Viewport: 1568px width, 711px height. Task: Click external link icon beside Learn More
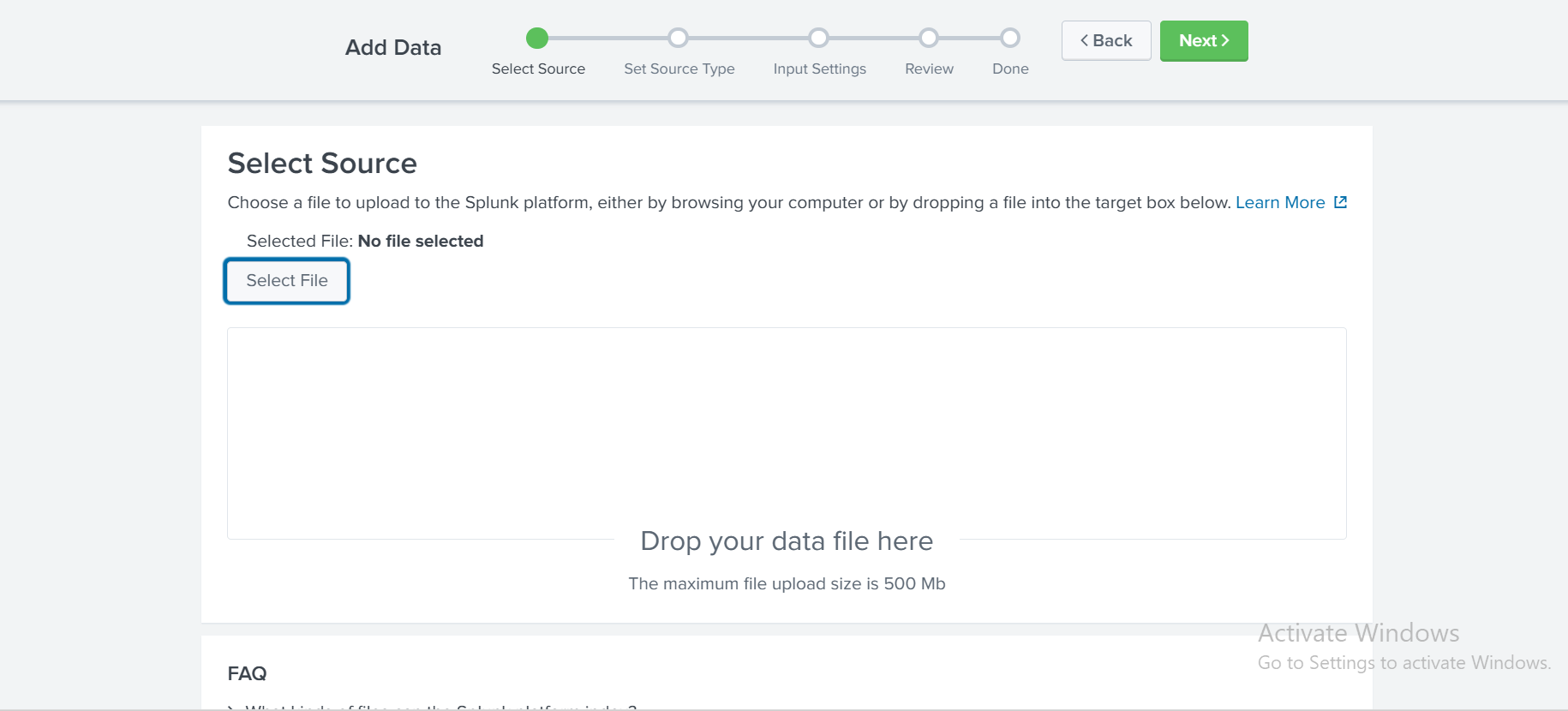click(1341, 202)
